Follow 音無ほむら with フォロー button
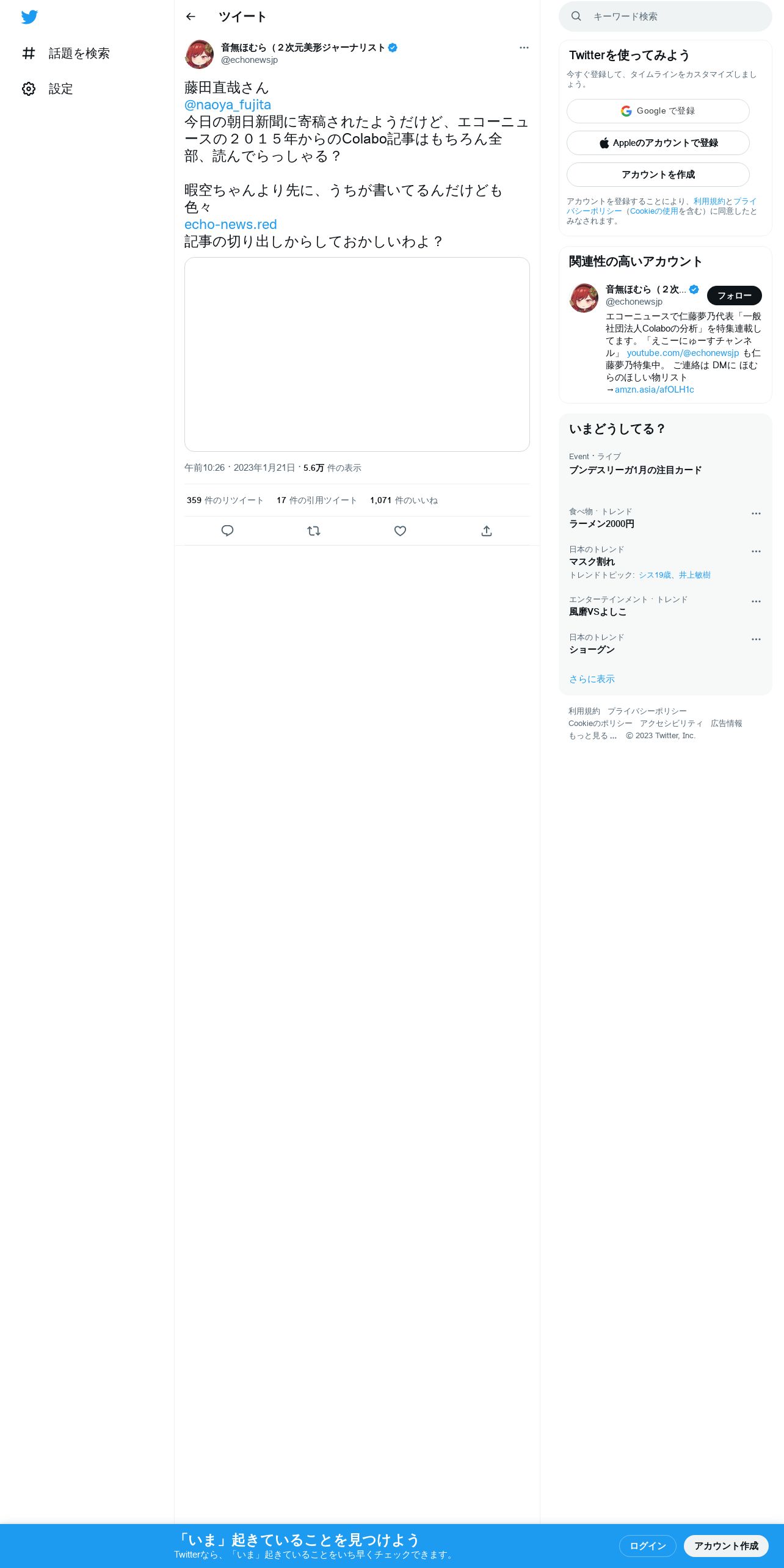This screenshot has height=1568, width=784. [734, 296]
